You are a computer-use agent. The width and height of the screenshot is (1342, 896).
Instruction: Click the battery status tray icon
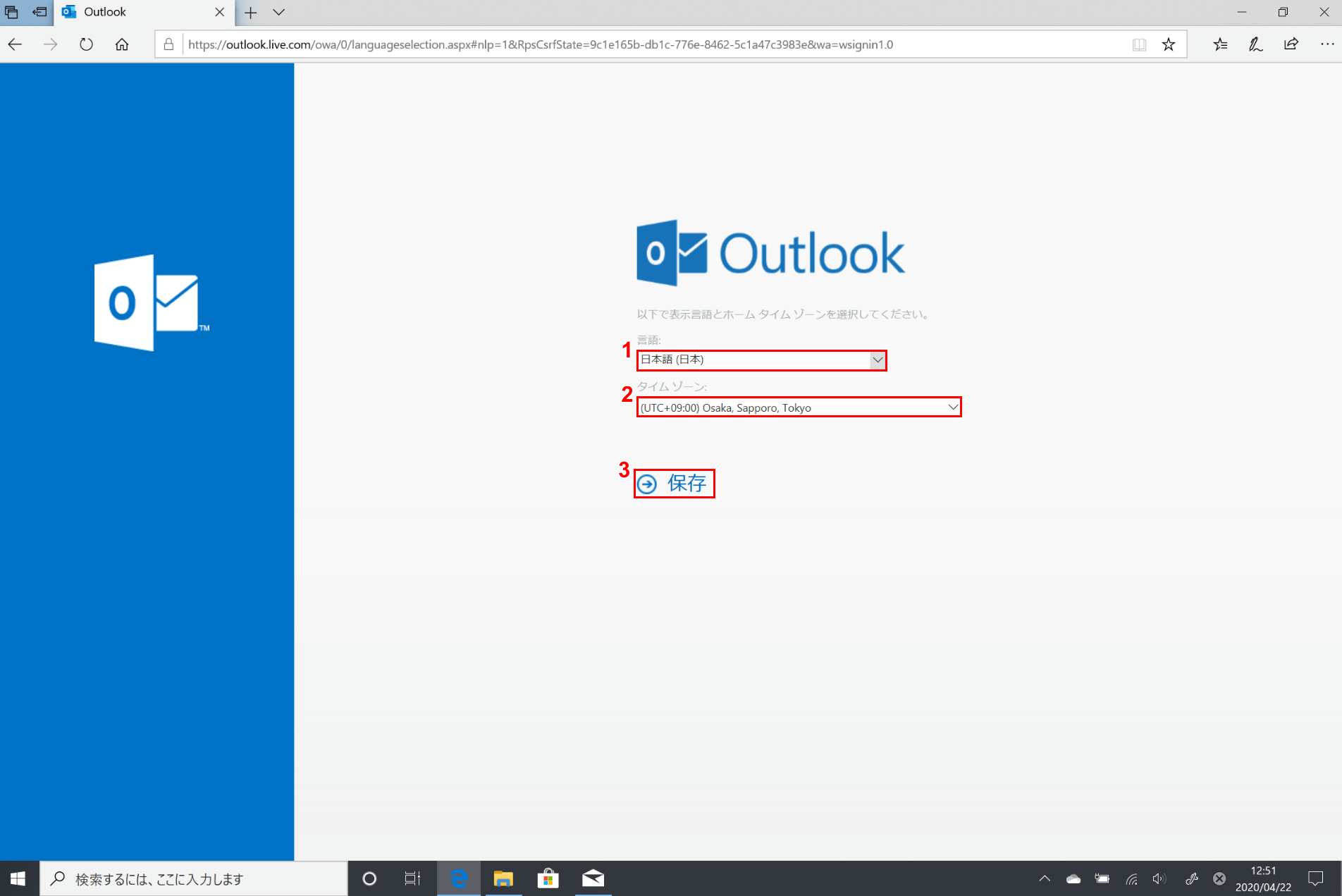coord(1102,878)
